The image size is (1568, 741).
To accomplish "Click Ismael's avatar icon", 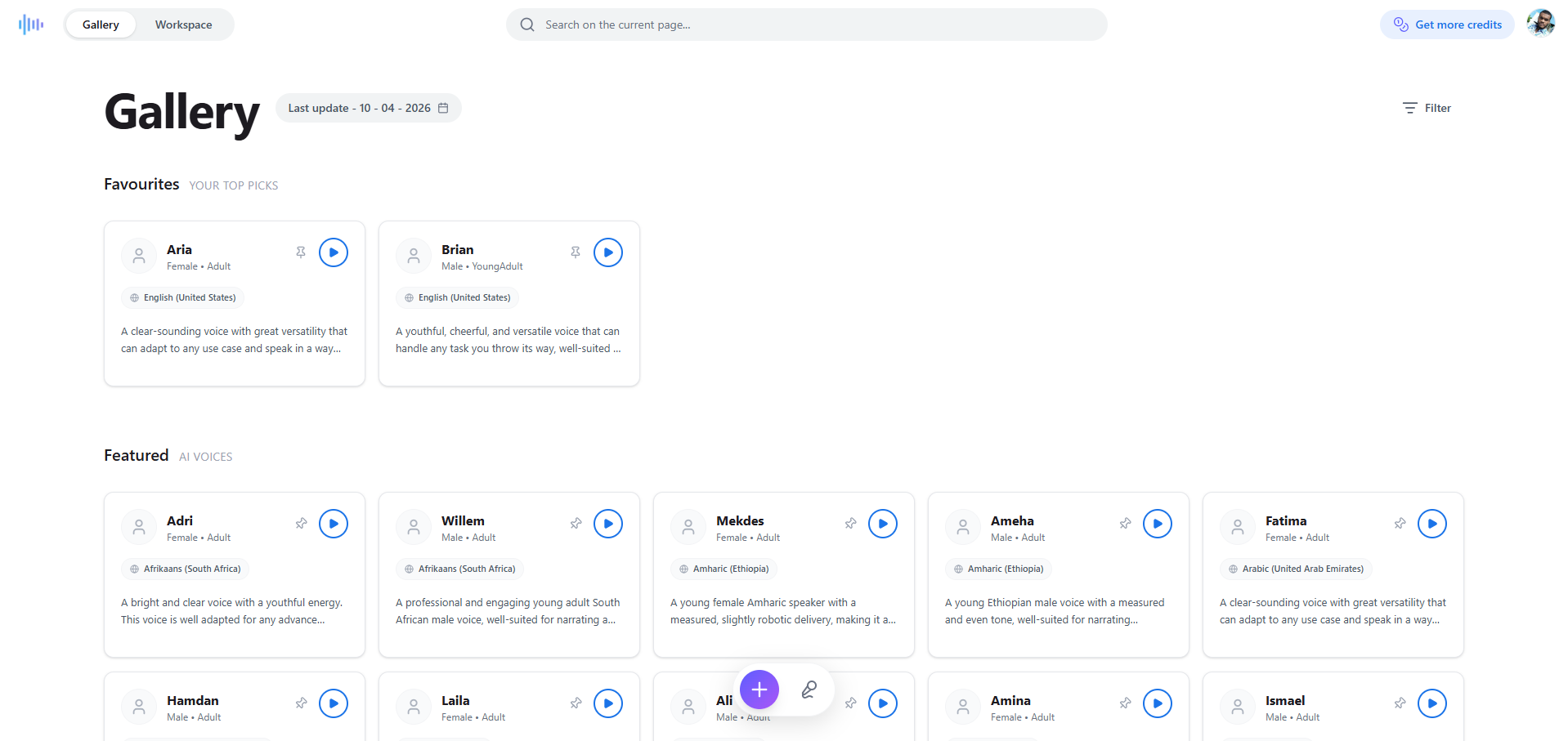I will click(1238, 708).
